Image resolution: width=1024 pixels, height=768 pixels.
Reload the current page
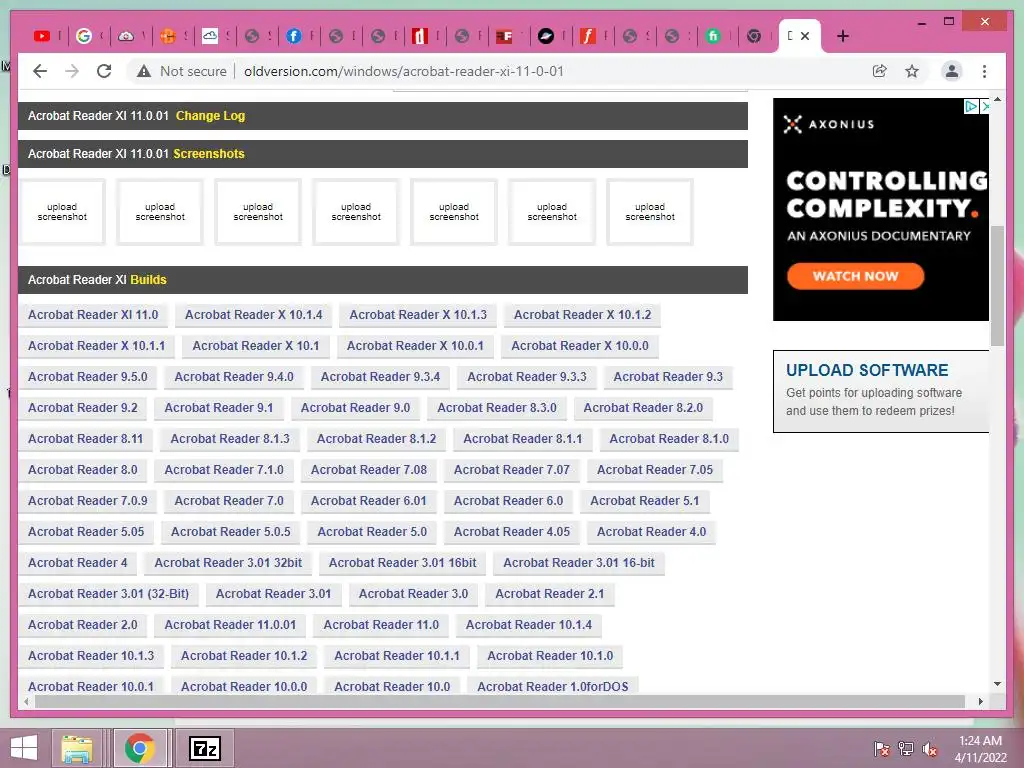click(x=104, y=71)
